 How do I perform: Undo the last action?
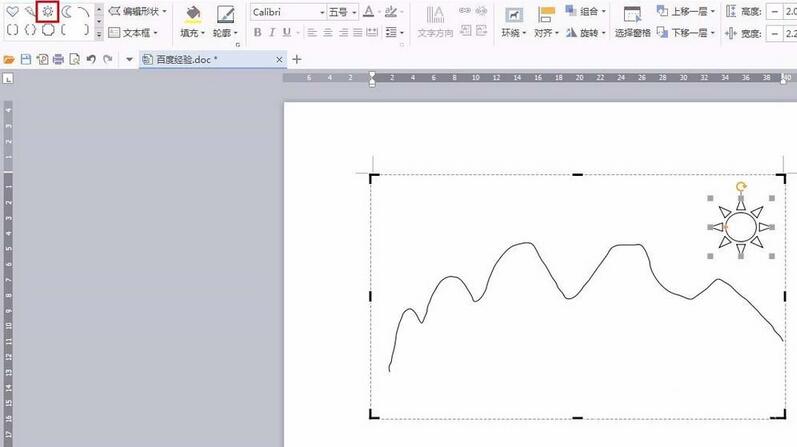pos(91,59)
